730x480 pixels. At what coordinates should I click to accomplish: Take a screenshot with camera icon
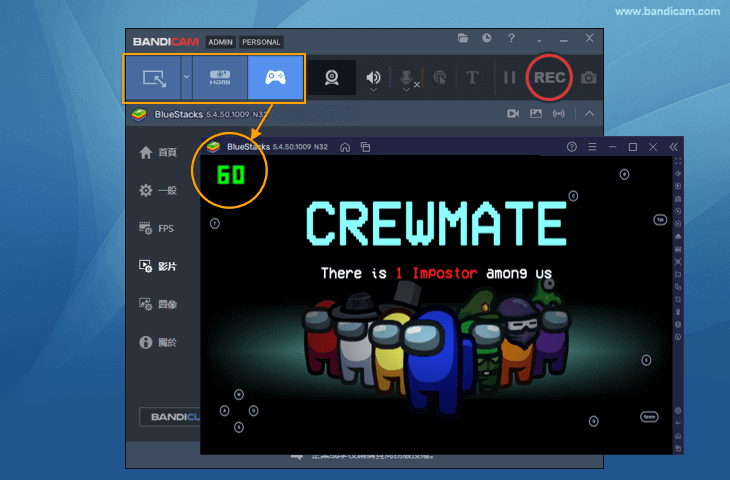(590, 78)
